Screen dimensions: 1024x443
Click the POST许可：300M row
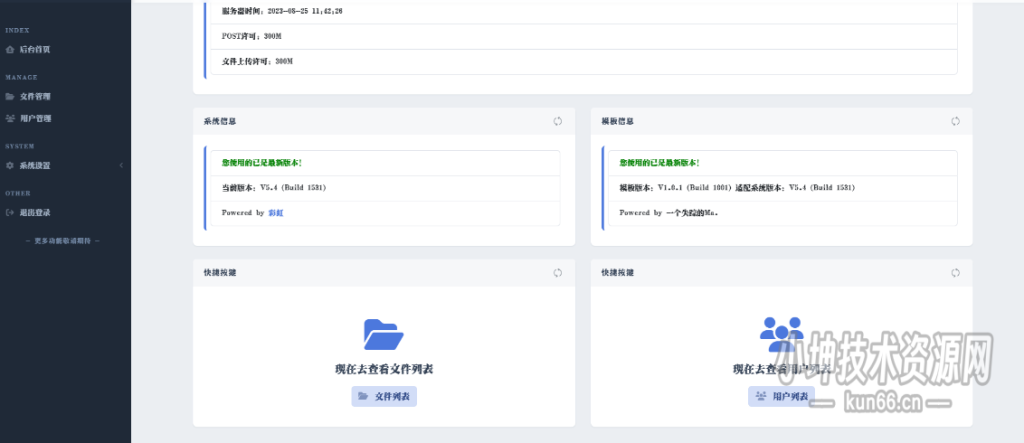coord(583,37)
